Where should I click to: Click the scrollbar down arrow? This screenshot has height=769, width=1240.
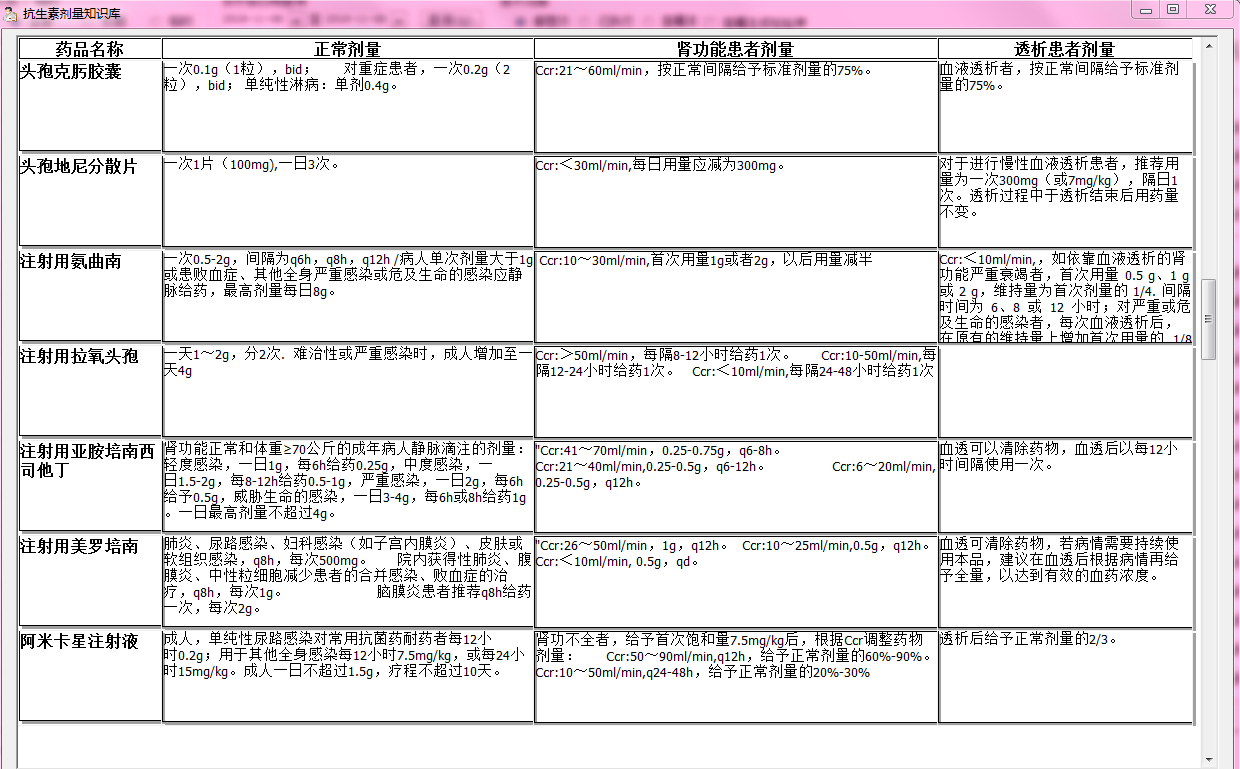click(x=1208, y=760)
